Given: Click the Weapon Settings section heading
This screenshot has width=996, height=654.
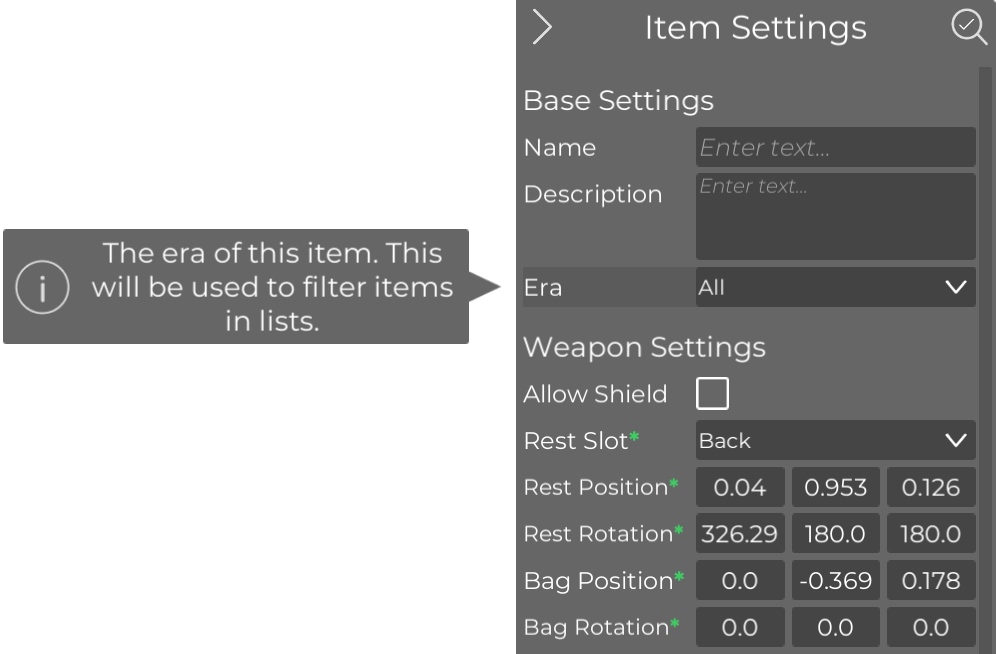Looking at the screenshot, I should 644,348.
